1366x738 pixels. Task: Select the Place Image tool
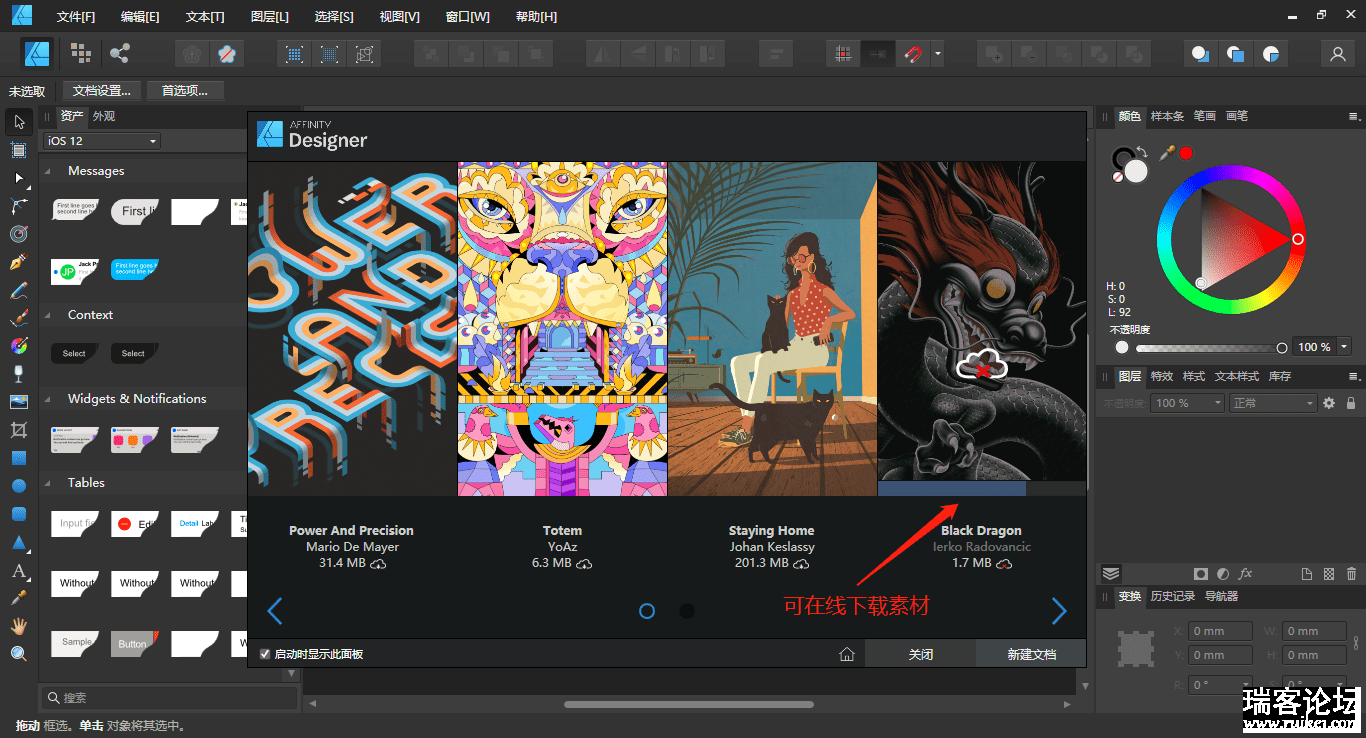point(19,402)
